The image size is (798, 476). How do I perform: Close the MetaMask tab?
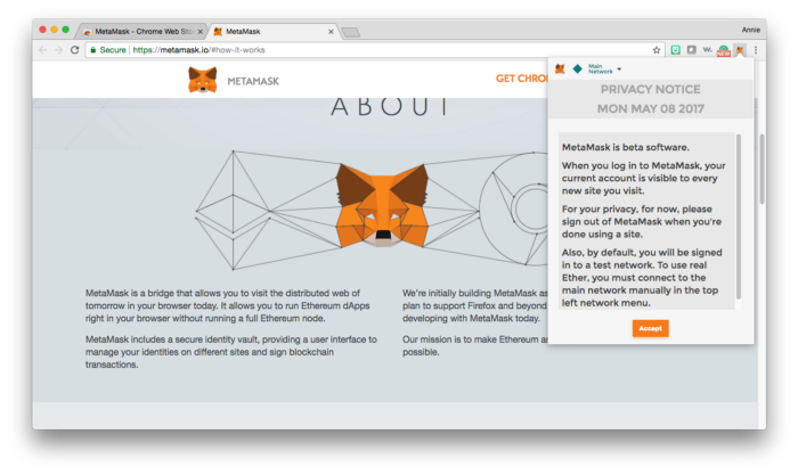click(x=331, y=32)
